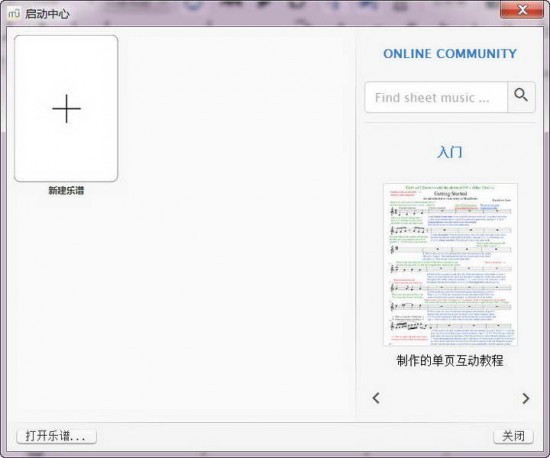Open the Getting Started tutorial thumbnail
Image resolution: width=550 pixels, height=458 pixels.
pyautogui.click(x=450, y=264)
